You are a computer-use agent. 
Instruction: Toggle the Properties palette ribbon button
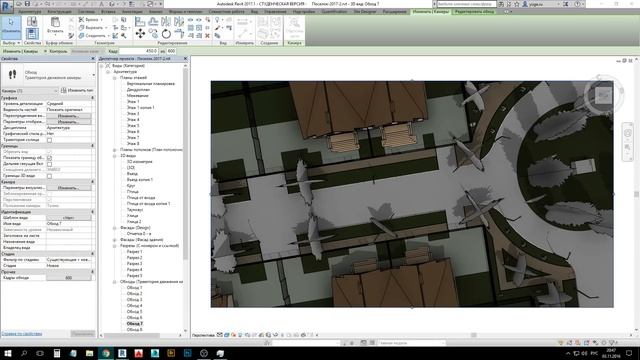pyautogui.click(x=32, y=33)
